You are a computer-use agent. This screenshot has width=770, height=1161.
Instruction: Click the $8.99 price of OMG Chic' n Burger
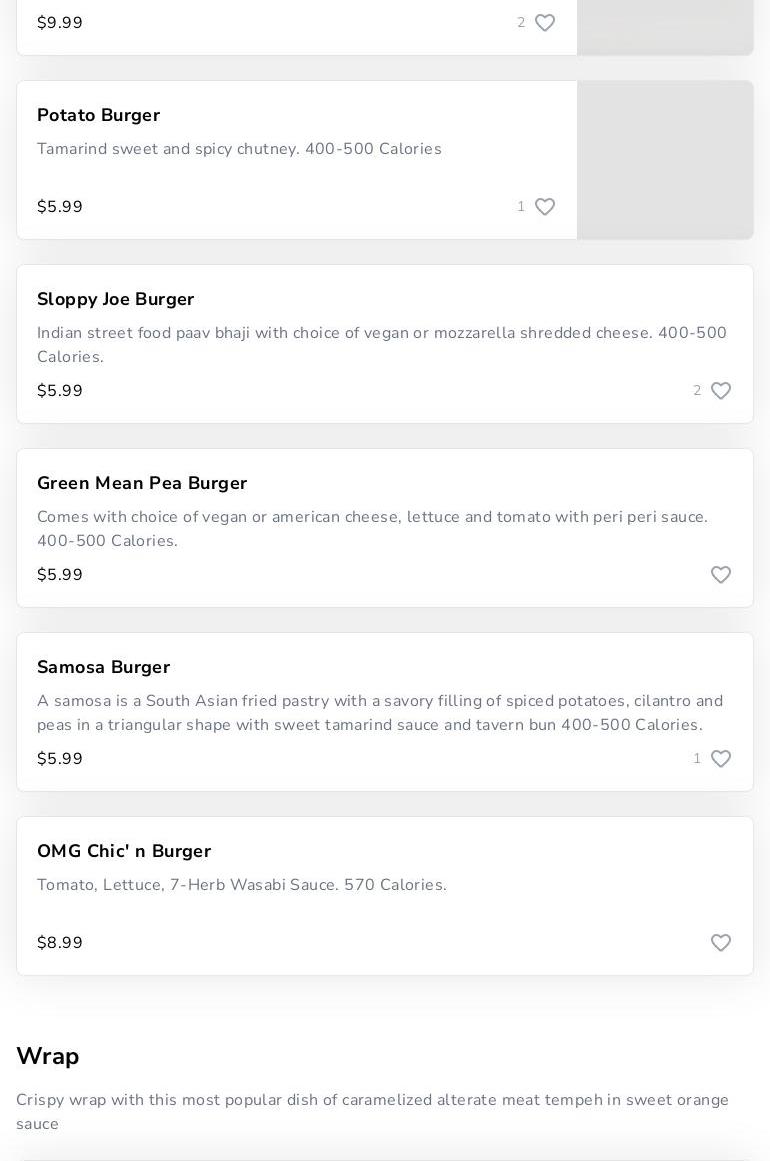coord(60,943)
